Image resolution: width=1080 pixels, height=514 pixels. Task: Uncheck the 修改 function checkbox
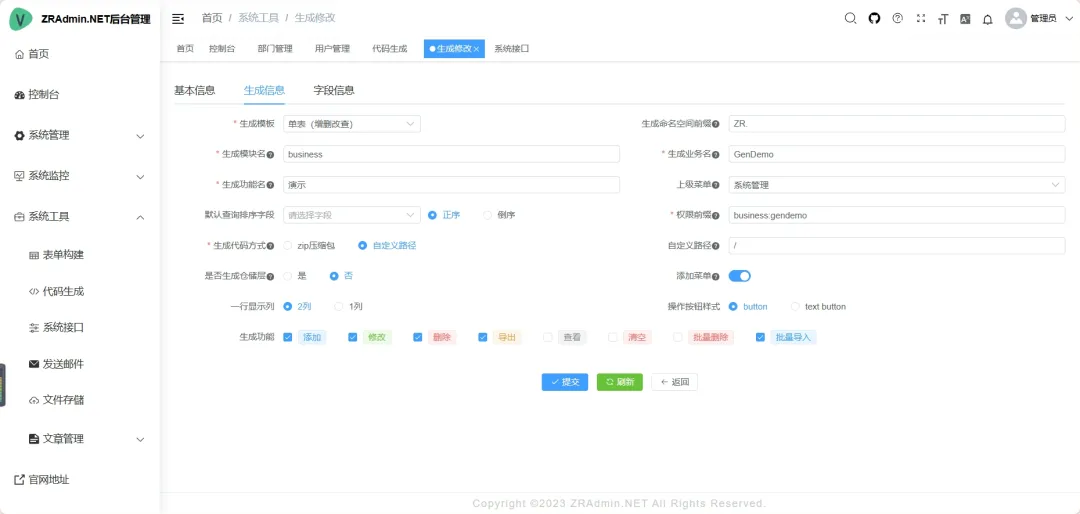pyautogui.click(x=353, y=338)
